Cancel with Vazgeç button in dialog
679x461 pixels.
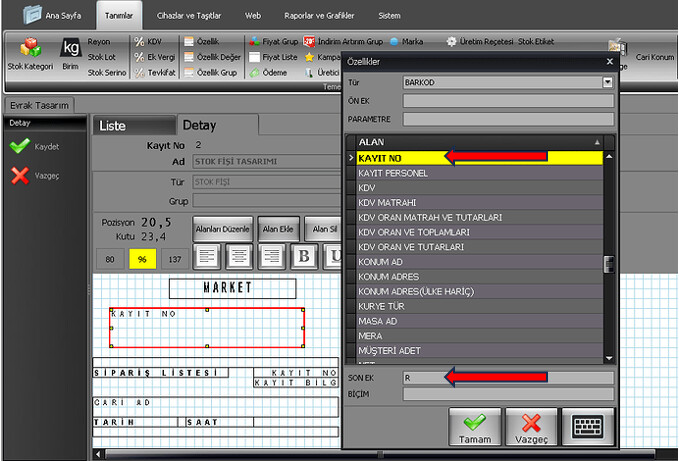click(531, 427)
